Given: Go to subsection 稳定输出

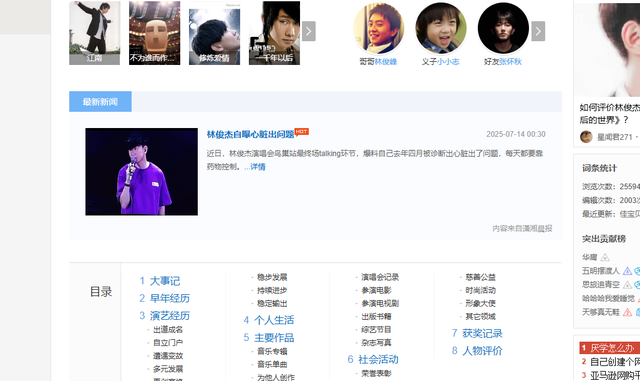Looking at the screenshot, I should click(x=272, y=303).
